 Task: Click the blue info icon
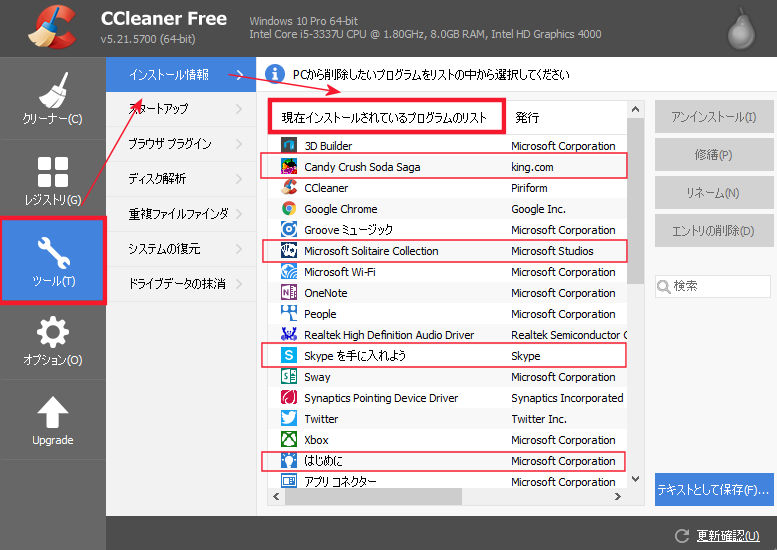[x=275, y=74]
